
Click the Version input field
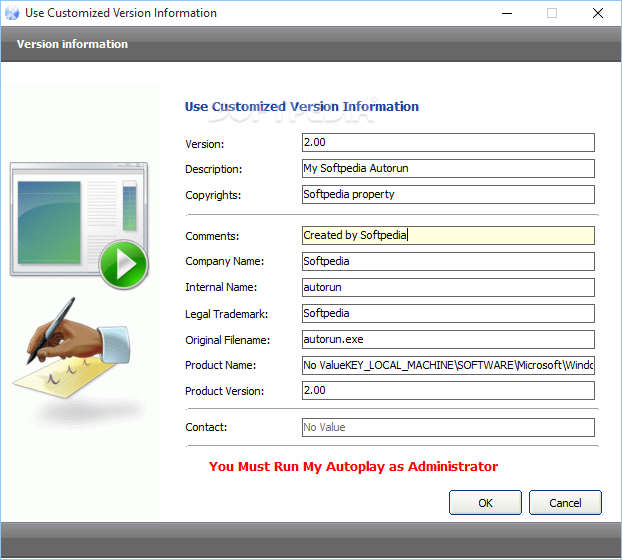tap(448, 142)
